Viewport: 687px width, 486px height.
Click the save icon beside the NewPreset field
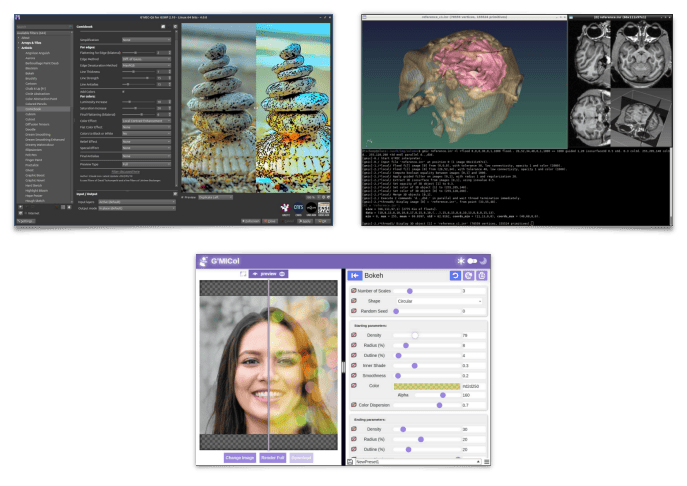tap(350, 462)
